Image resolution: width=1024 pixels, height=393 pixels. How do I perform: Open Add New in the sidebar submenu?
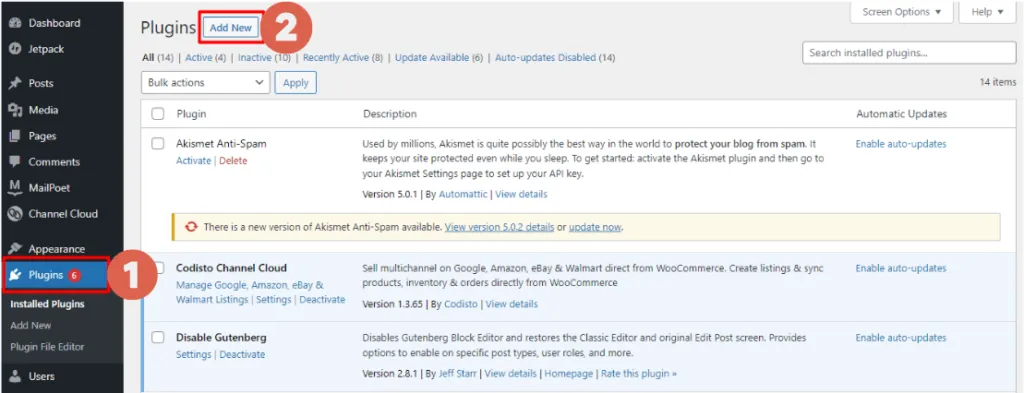coord(31,325)
